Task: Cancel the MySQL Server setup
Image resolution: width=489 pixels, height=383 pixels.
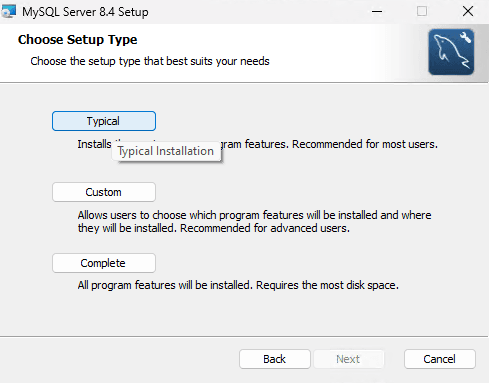Action: (x=440, y=359)
